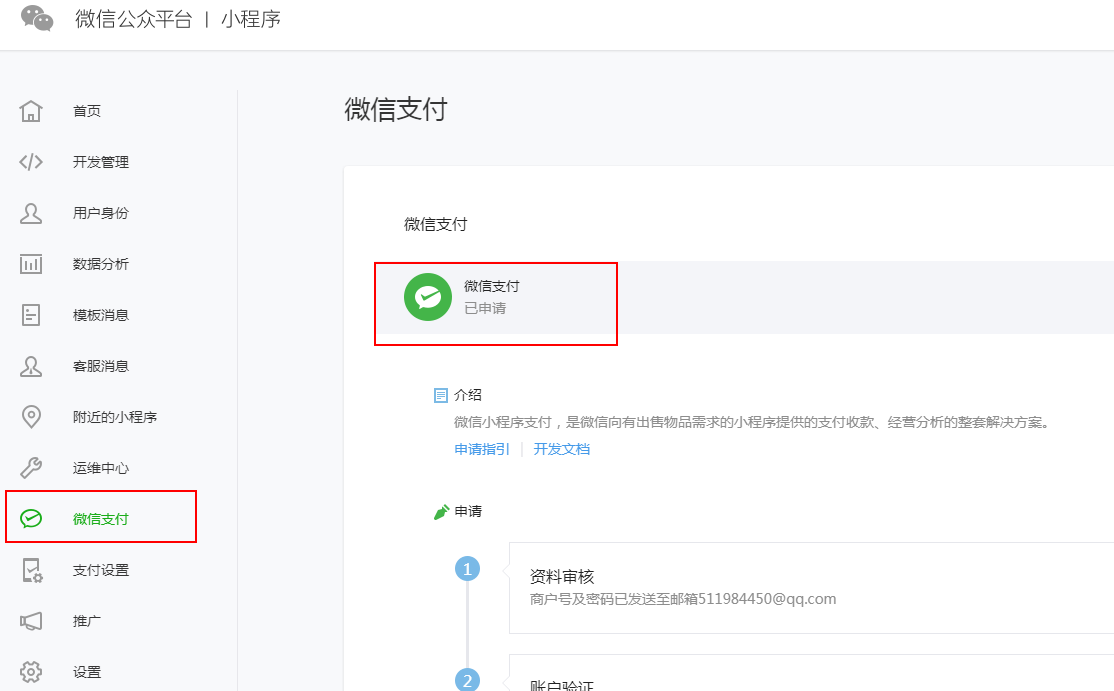Click step 2 circle marker
The height and width of the screenshot is (691, 1114).
coord(467,680)
